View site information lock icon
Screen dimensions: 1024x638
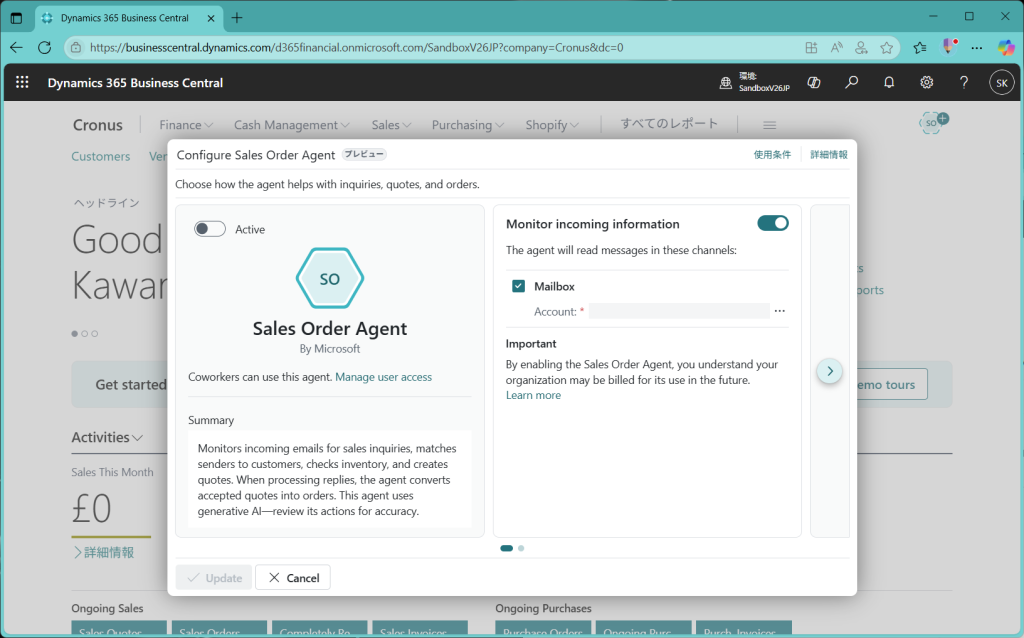[x=76, y=47]
